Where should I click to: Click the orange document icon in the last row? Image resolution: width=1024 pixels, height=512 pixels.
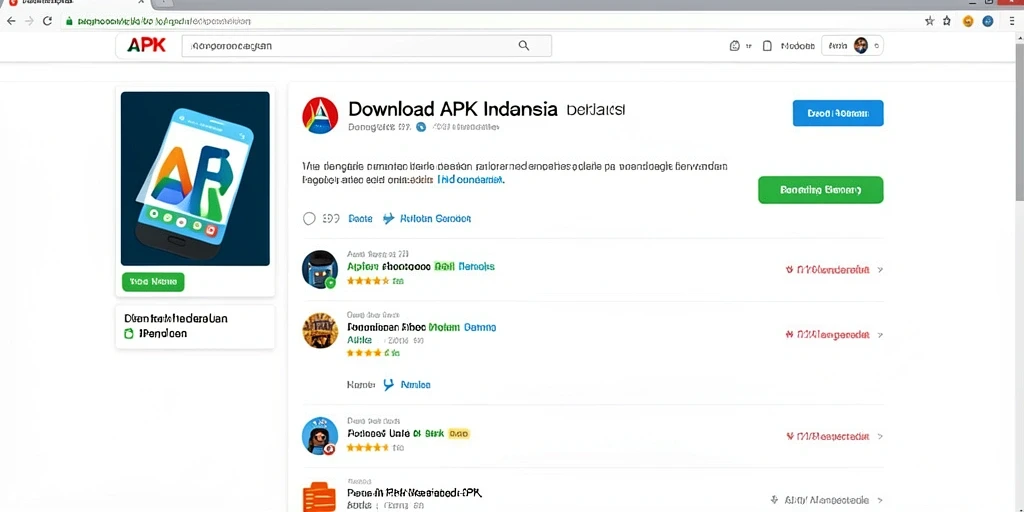[319, 497]
